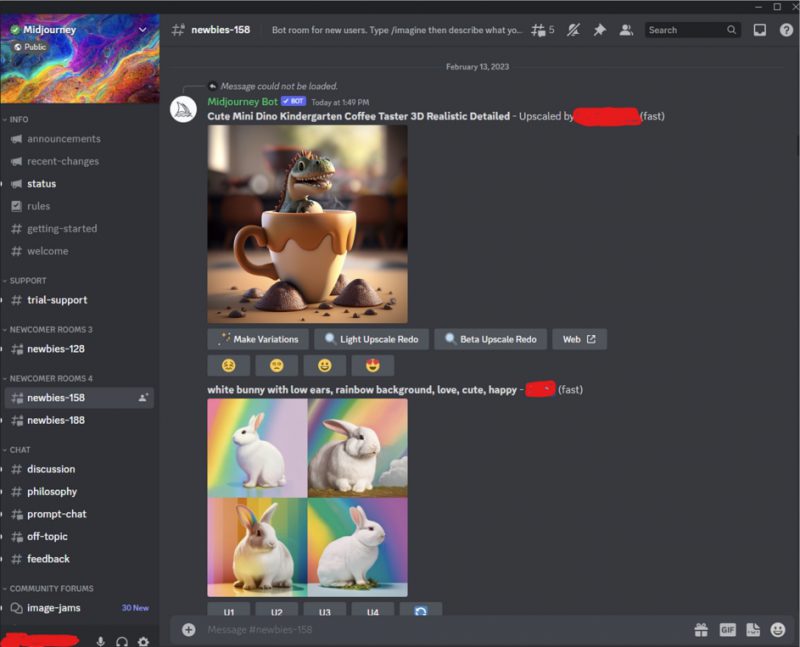
Task: Open the emoji picker in message bar
Action: click(778, 630)
